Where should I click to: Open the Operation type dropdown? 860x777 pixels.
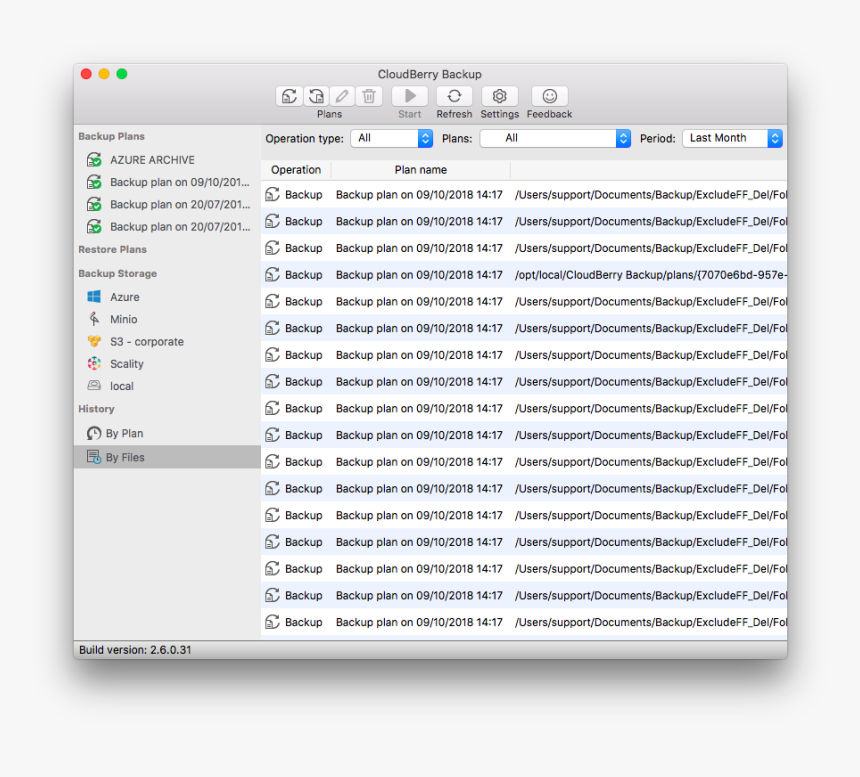(392, 138)
